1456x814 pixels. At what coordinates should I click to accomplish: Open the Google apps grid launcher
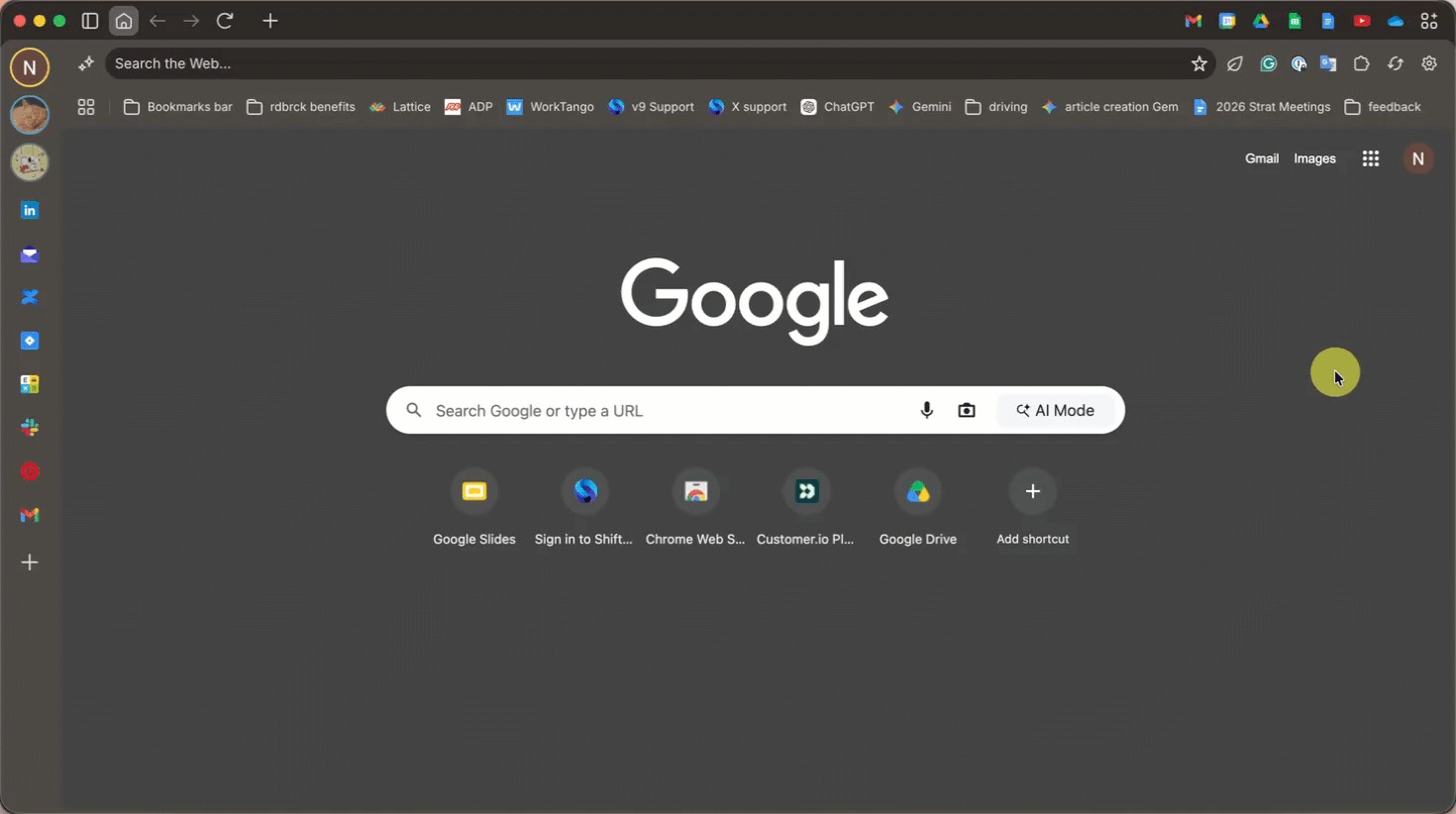pyautogui.click(x=1371, y=158)
